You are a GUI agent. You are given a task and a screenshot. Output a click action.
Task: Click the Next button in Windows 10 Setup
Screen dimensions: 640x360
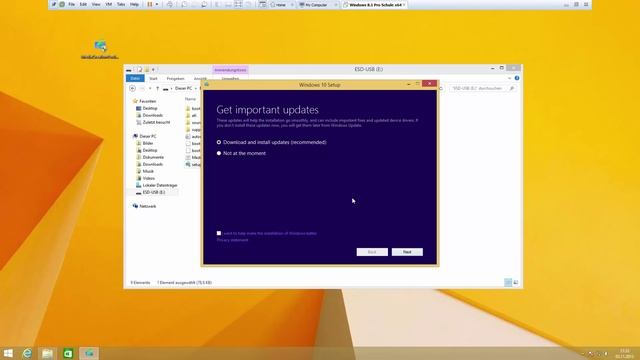point(407,252)
